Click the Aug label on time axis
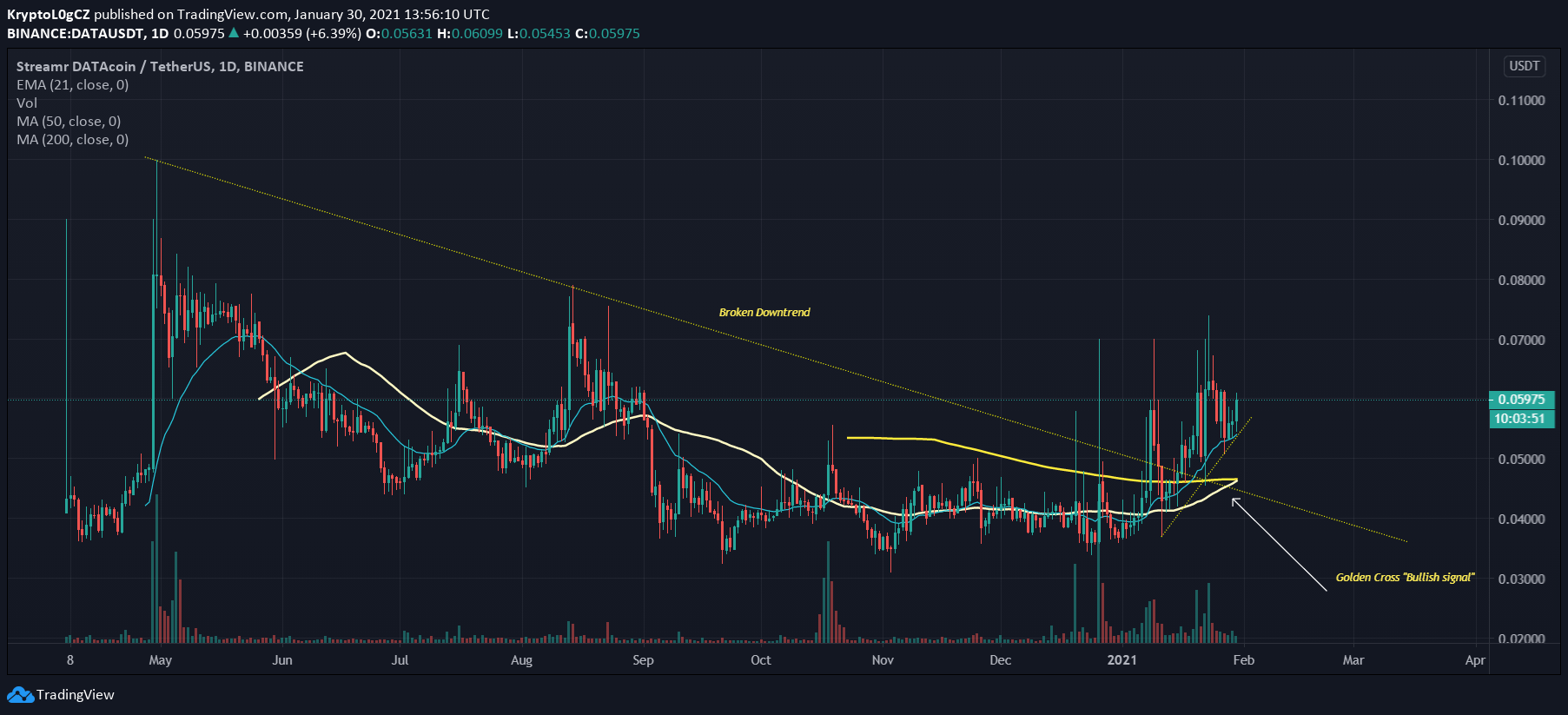This screenshot has width=1568, height=715. 521,660
